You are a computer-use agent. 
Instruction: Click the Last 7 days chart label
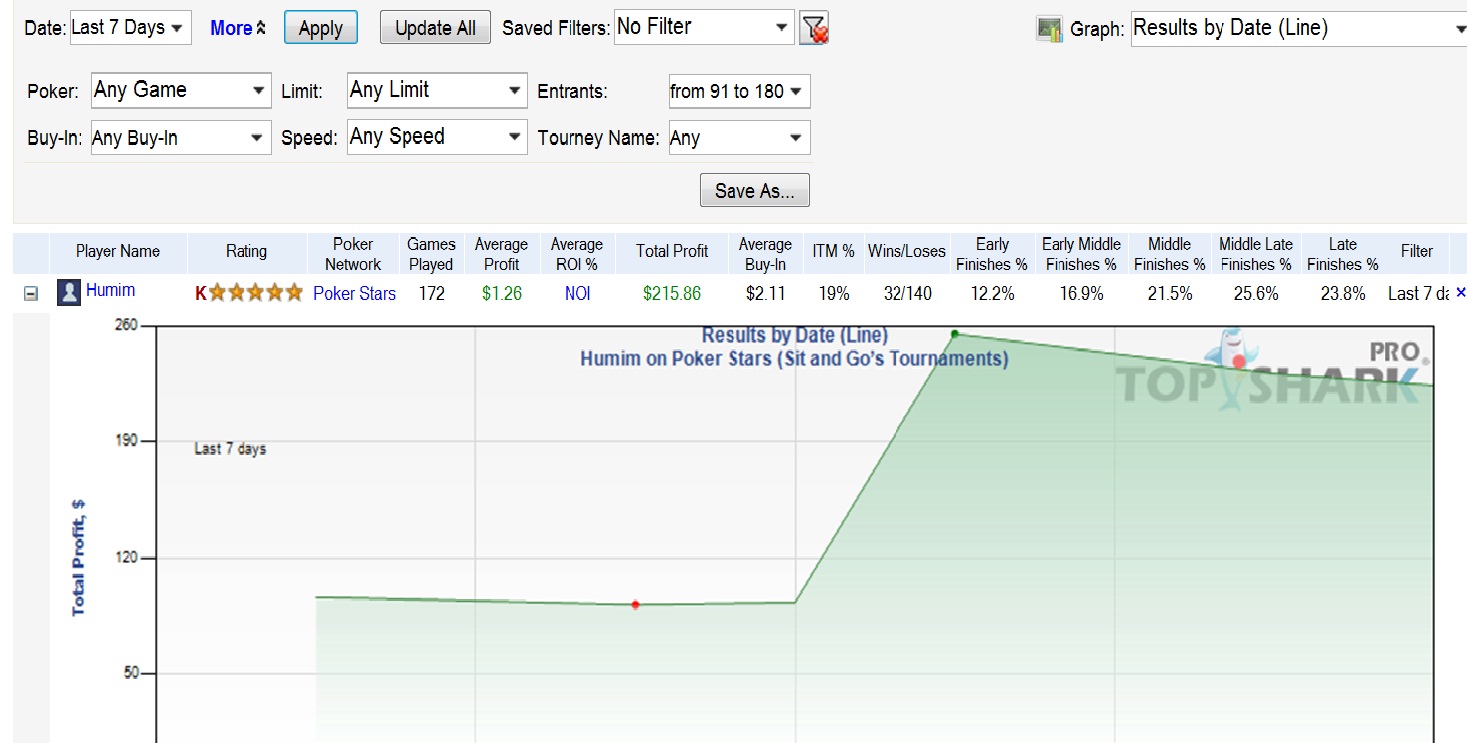coord(230,449)
